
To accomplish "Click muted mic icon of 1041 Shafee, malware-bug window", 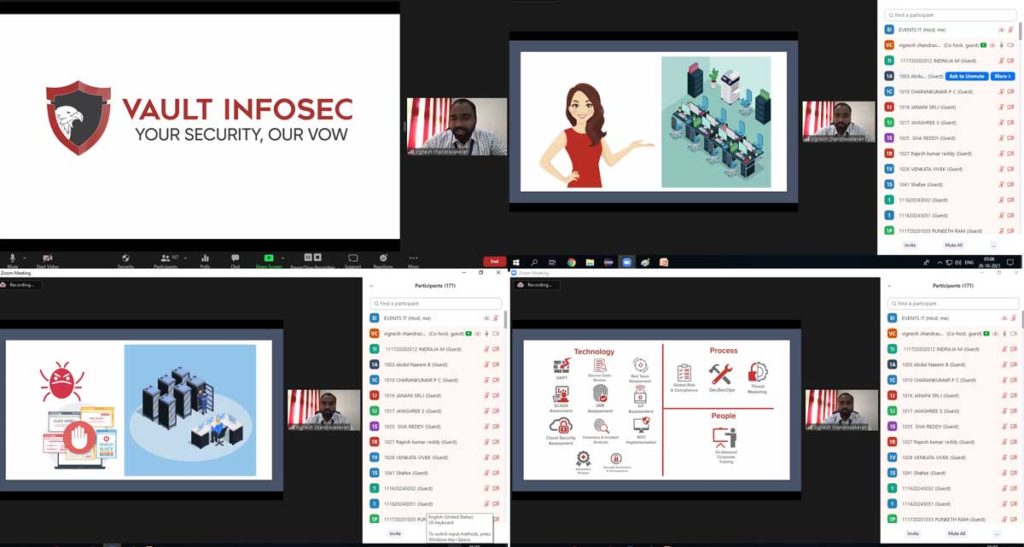I will pyautogui.click(x=487, y=473).
